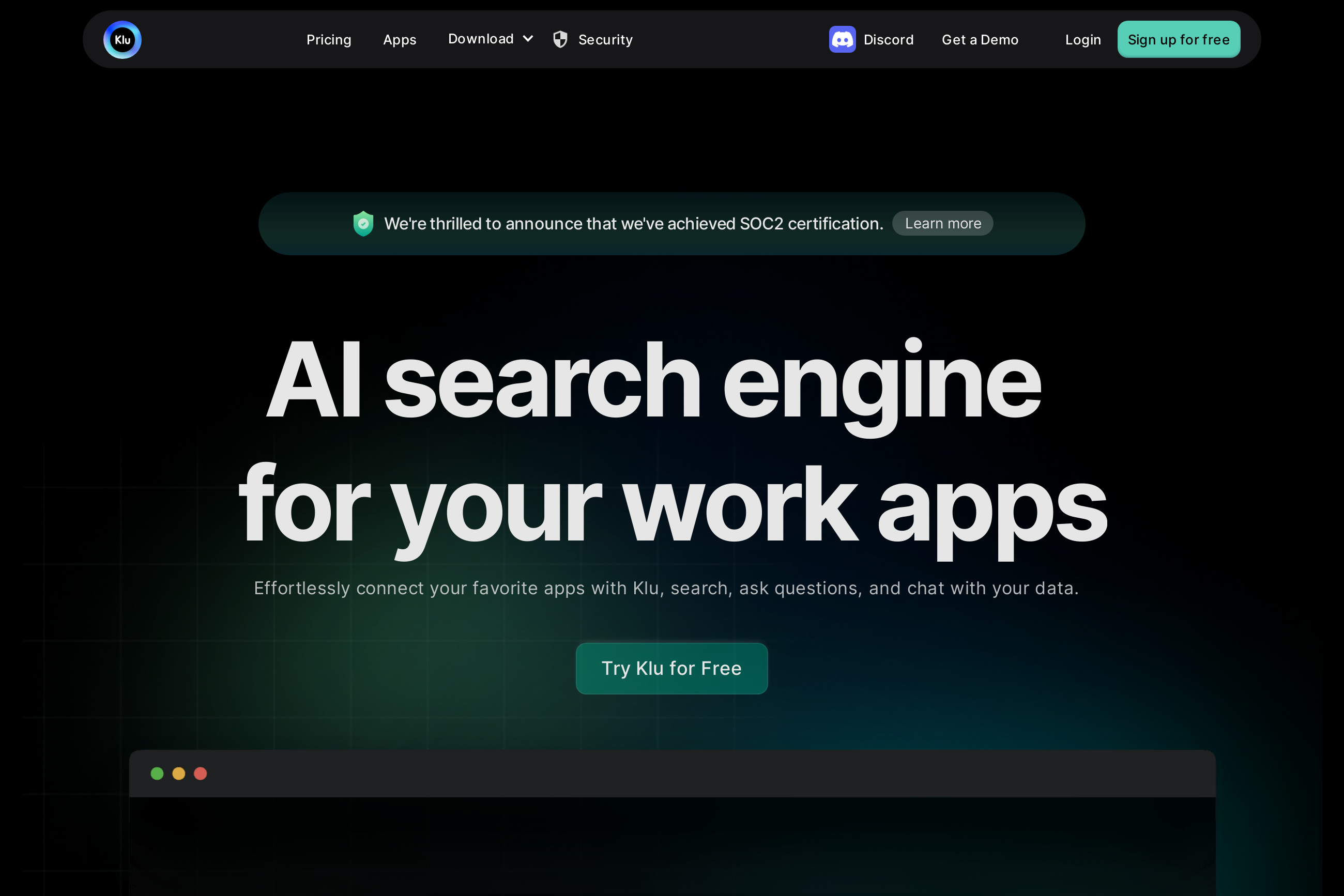The width and height of the screenshot is (1344, 896).
Task: Click the green window dot
Action: click(x=157, y=773)
